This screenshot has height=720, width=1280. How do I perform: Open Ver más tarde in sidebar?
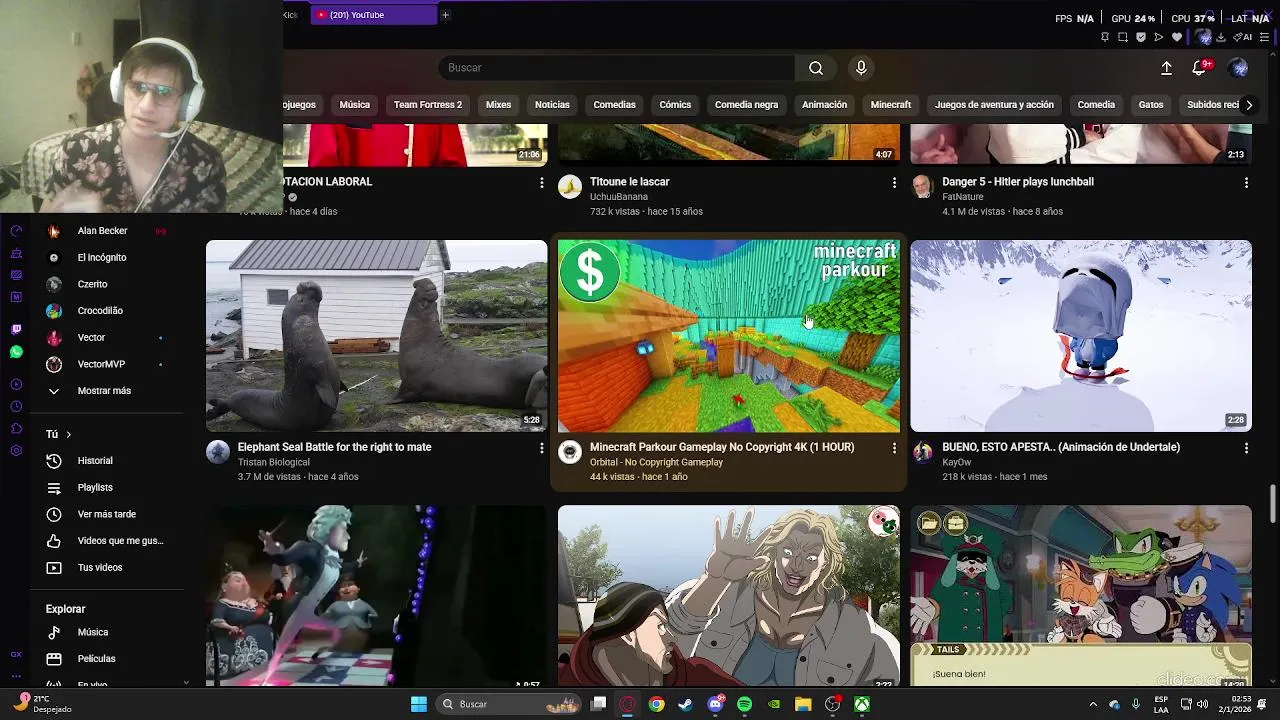(107, 514)
